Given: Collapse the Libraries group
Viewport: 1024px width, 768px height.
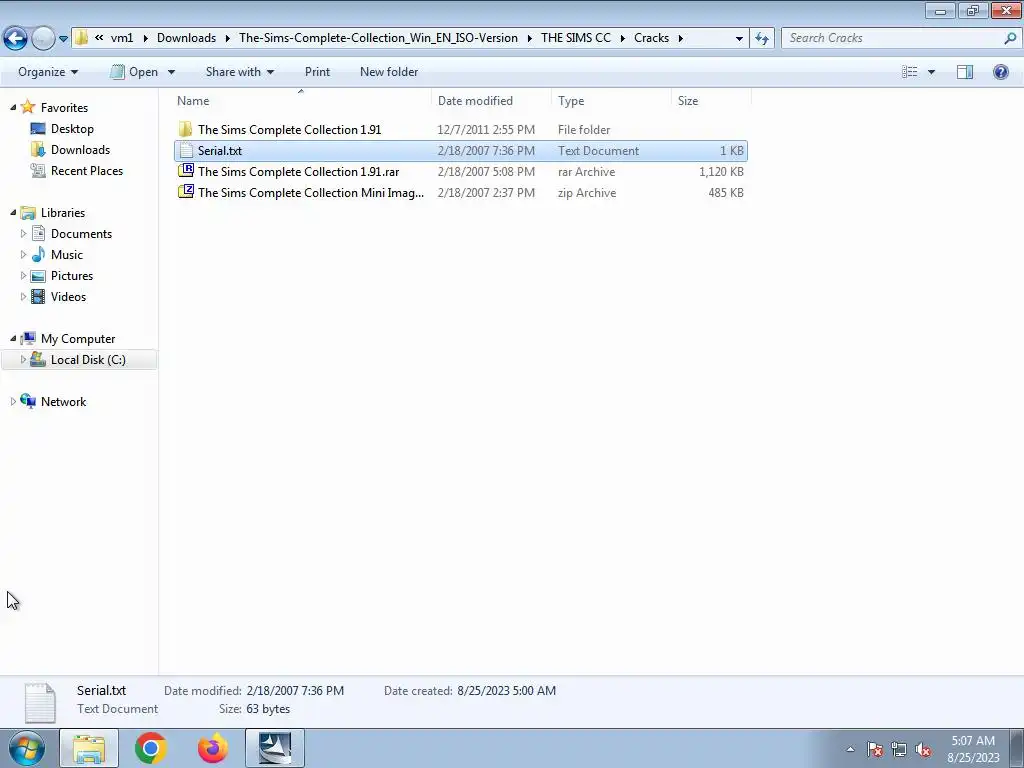Looking at the screenshot, I should [13, 212].
